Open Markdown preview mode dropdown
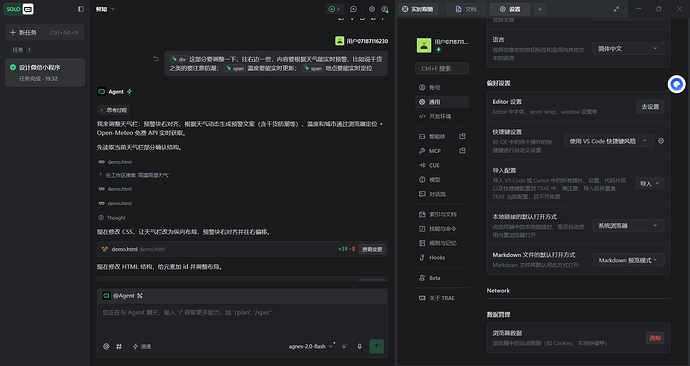 click(x=628, y=260)
